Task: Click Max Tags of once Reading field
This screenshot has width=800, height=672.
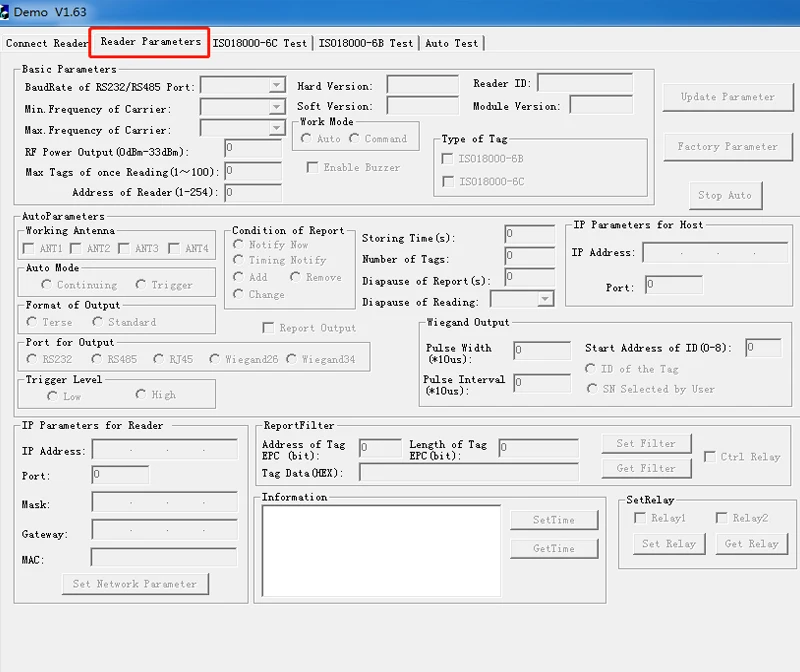Action: pyautogui.click(x=253, y=171)
